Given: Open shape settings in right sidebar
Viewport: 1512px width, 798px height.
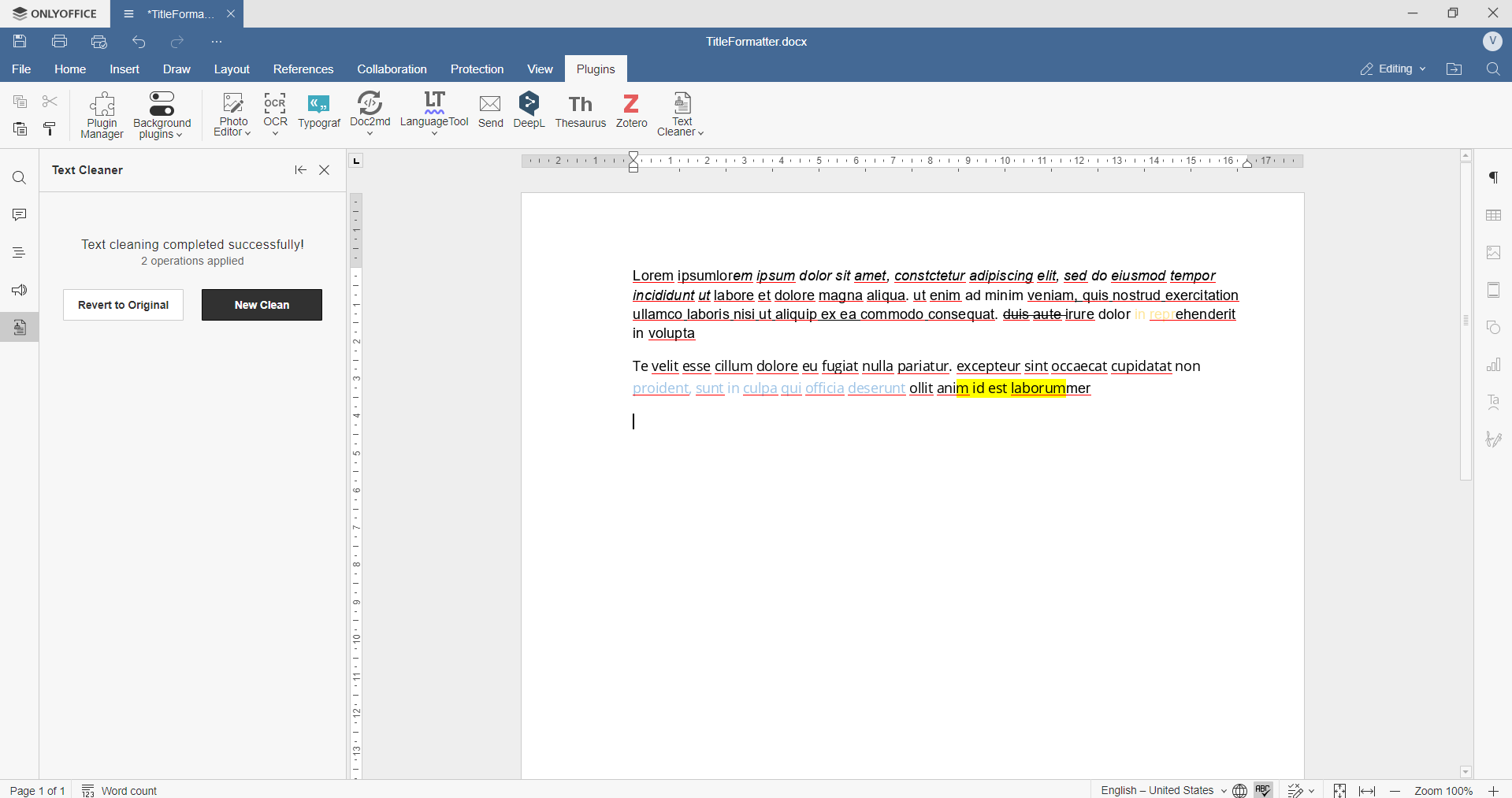Looking at the screenshot, I should (1494, 328).
